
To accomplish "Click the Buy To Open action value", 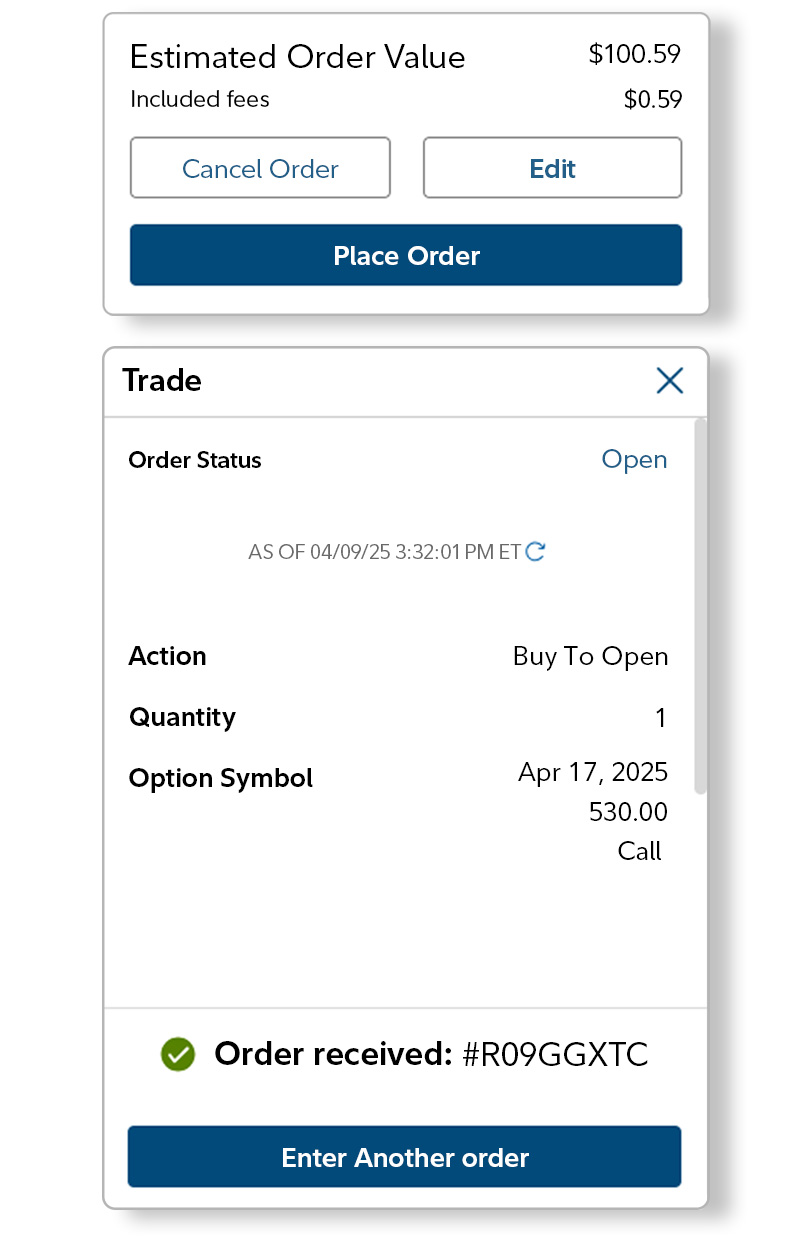I will [590, 656].
